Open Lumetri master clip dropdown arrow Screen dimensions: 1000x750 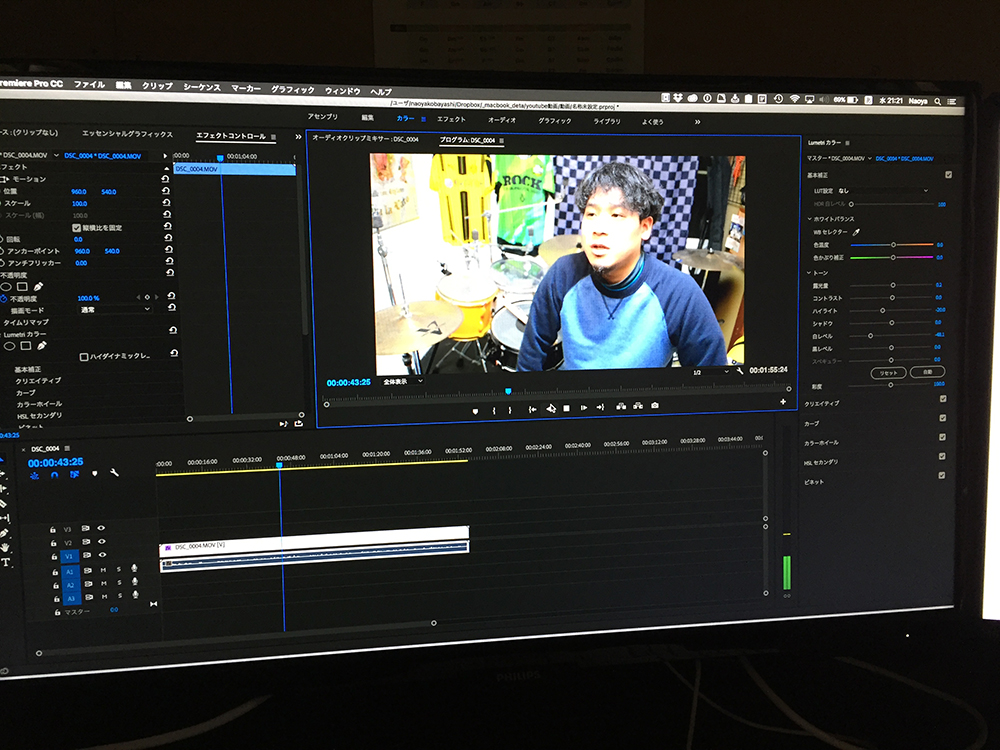pos(869,158)
